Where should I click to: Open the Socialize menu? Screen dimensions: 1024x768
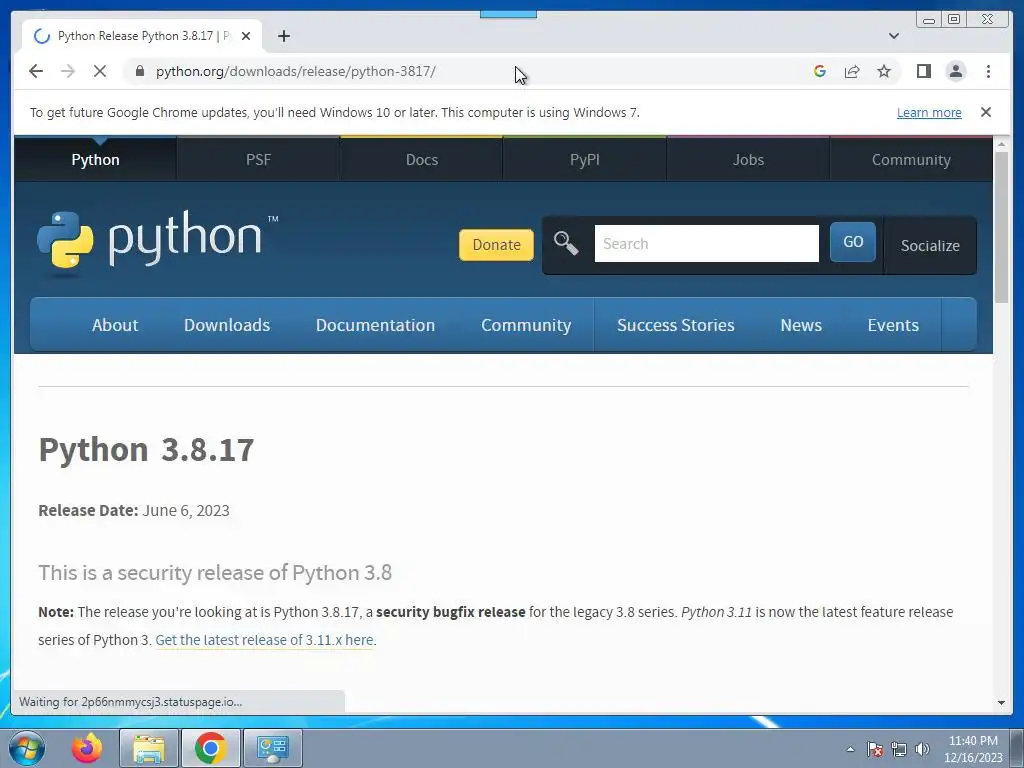pyautogui.click(x=930, y=246)
